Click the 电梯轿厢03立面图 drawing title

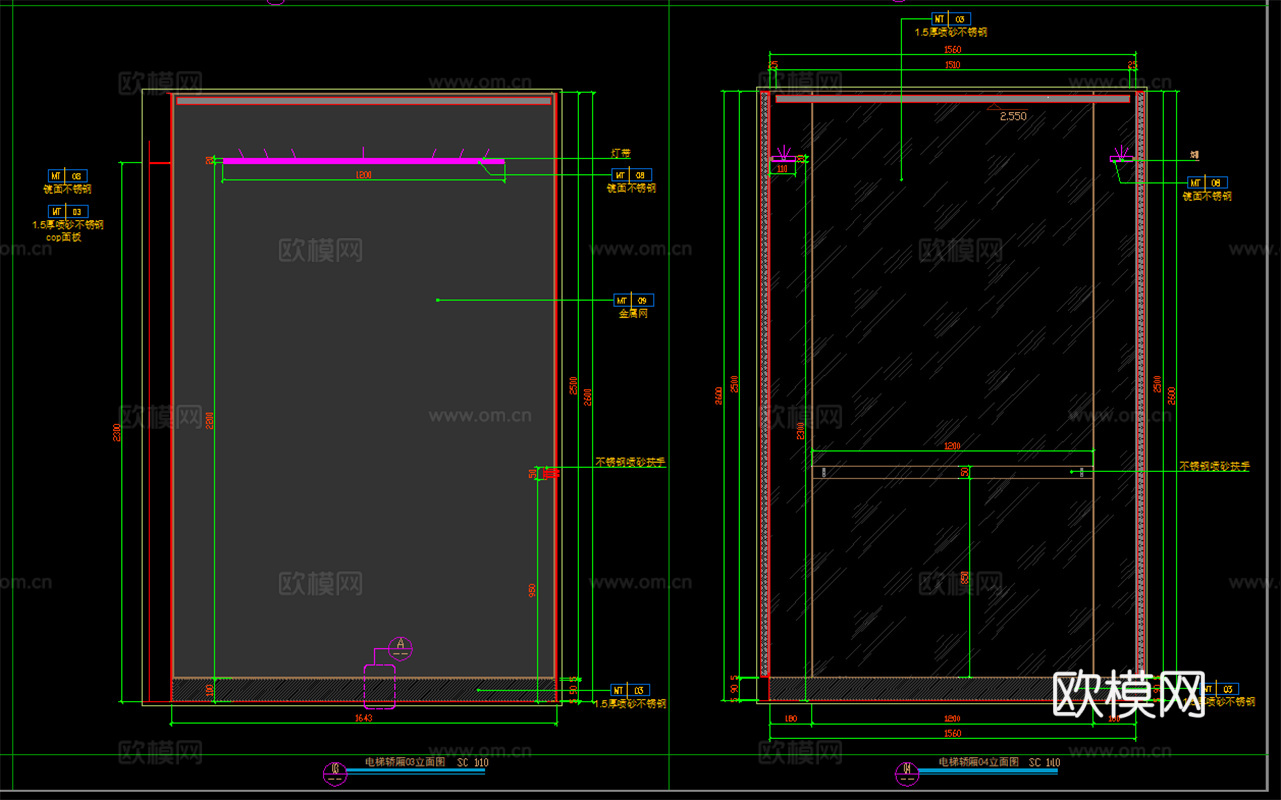(405, 763)
